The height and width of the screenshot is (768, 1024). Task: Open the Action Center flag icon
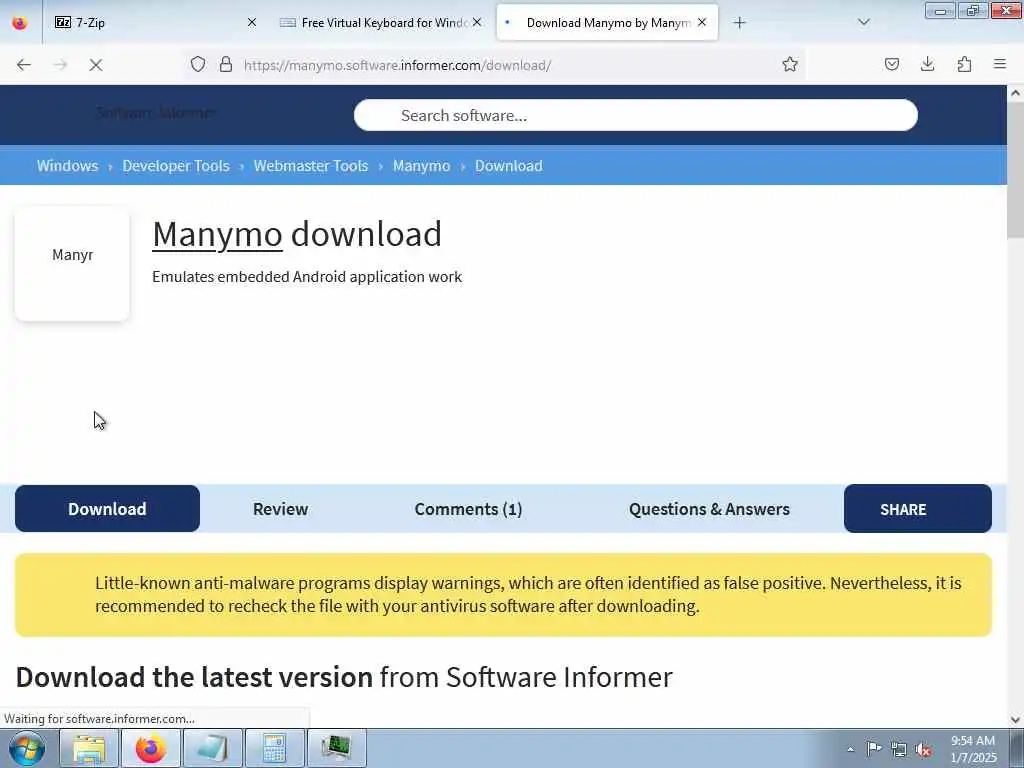pos(874,748)
